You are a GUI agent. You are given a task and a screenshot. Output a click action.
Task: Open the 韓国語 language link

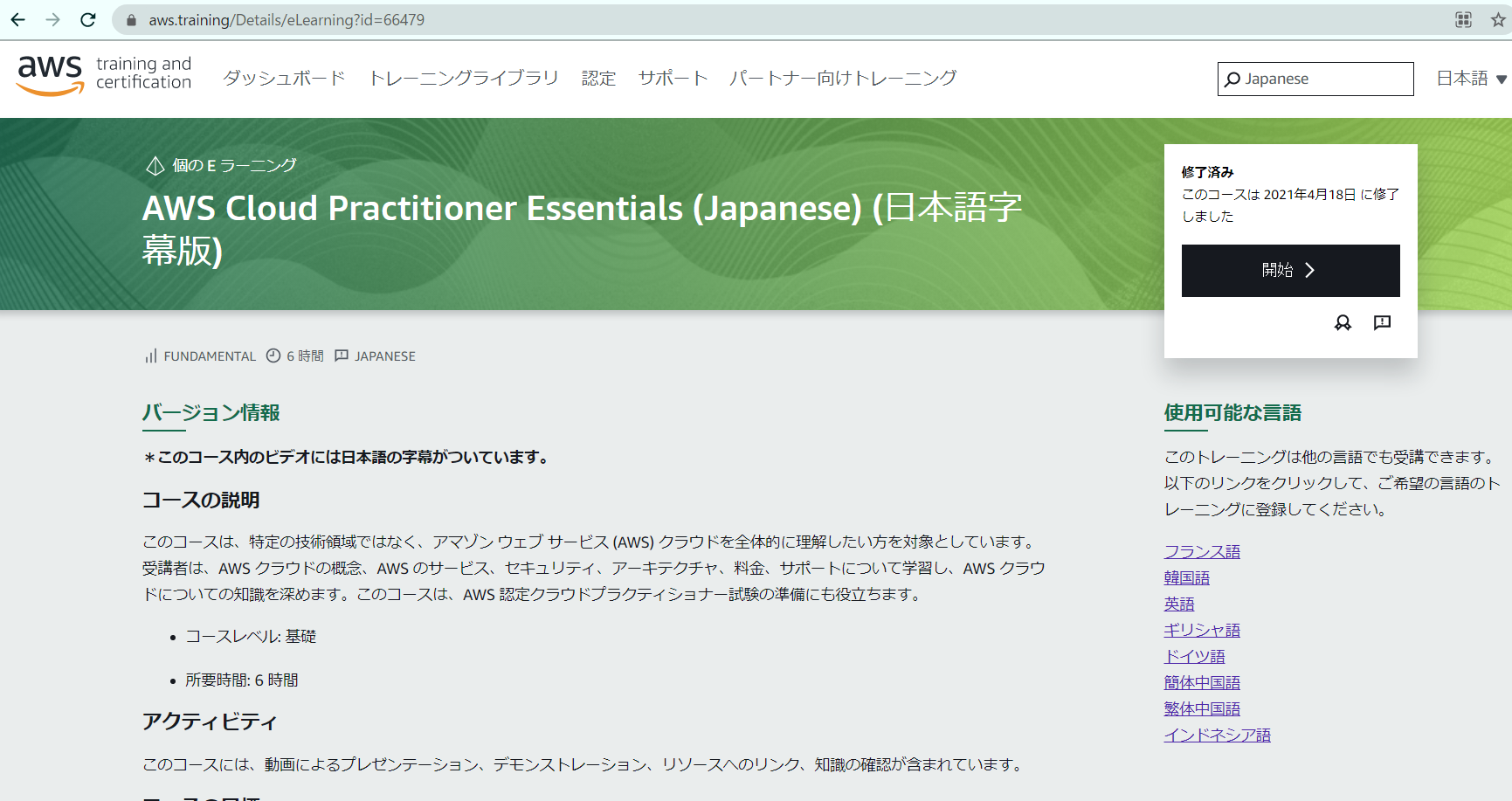[x=1187, y=578]
